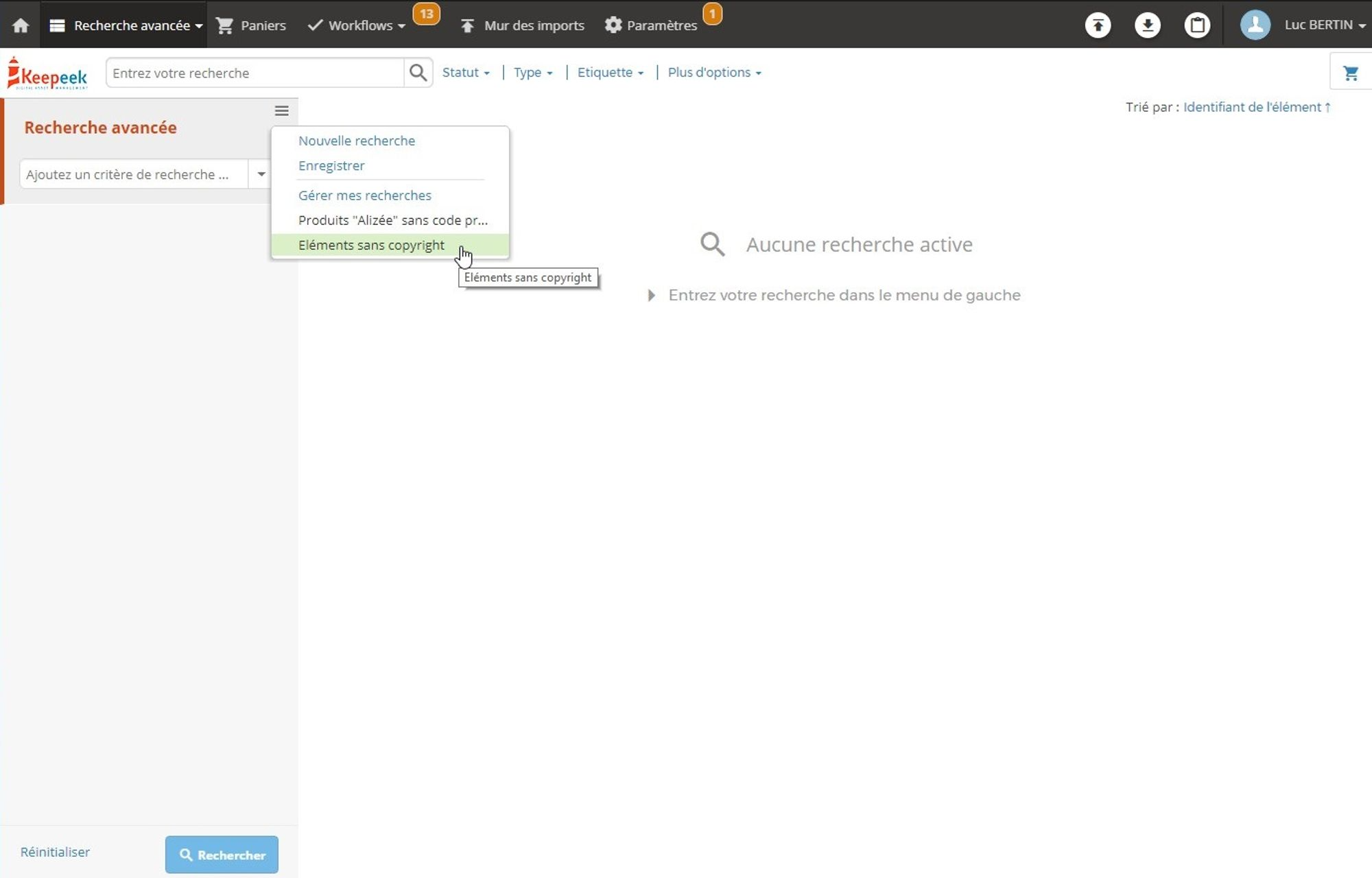Expand the Etiquette filter dropdown

click(x=610, y=73)
